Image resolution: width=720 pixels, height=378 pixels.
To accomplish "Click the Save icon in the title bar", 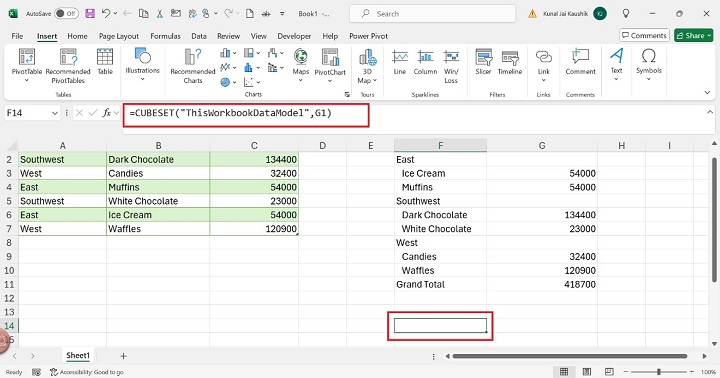I will pos(90,13).
